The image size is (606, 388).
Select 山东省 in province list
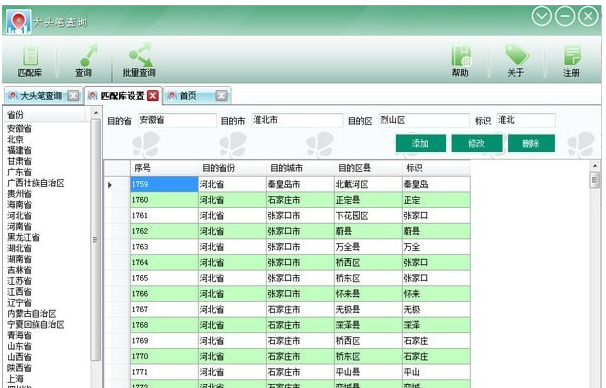[x=19, y=346]
